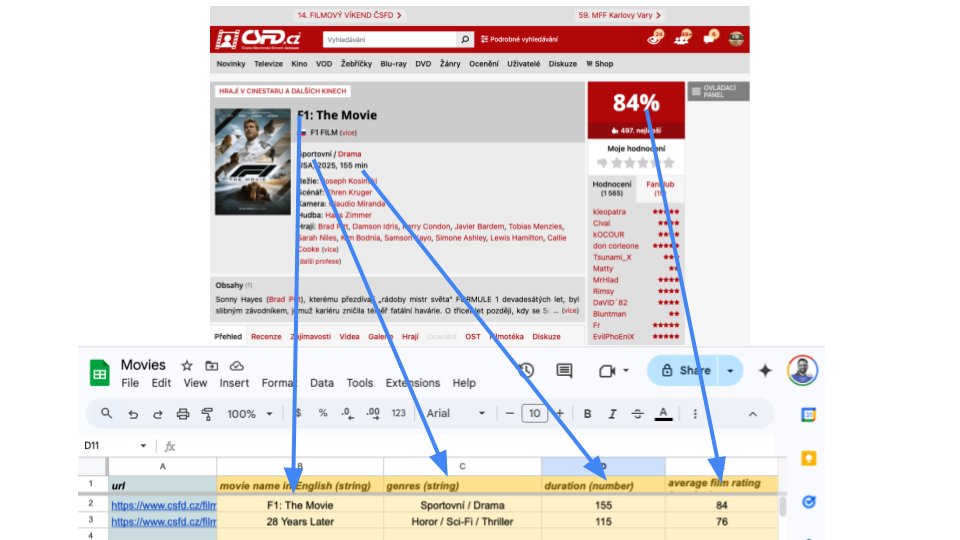This screenshot has height=540, width=960.
Task: Click the move to folder icon
Action: pyautogui.click(x=212, y=366)
